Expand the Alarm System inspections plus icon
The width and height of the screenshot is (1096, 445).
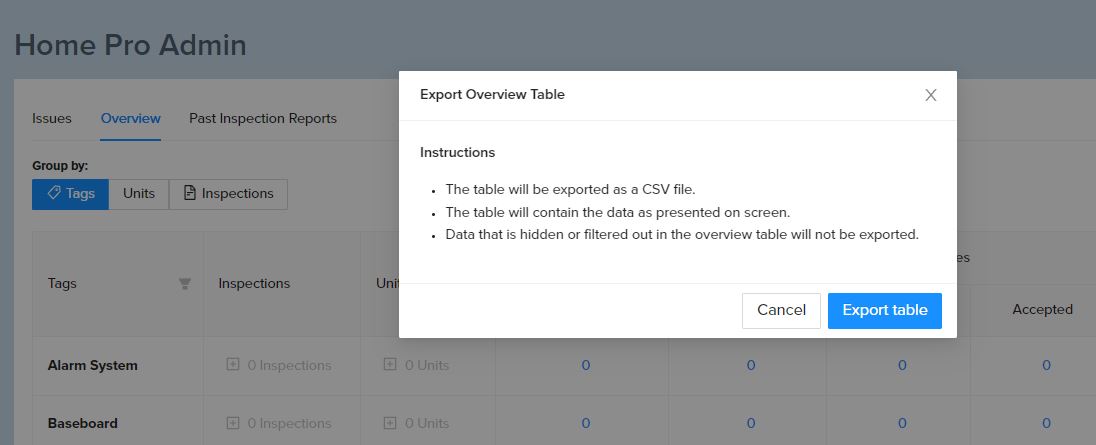click(233, 365)
